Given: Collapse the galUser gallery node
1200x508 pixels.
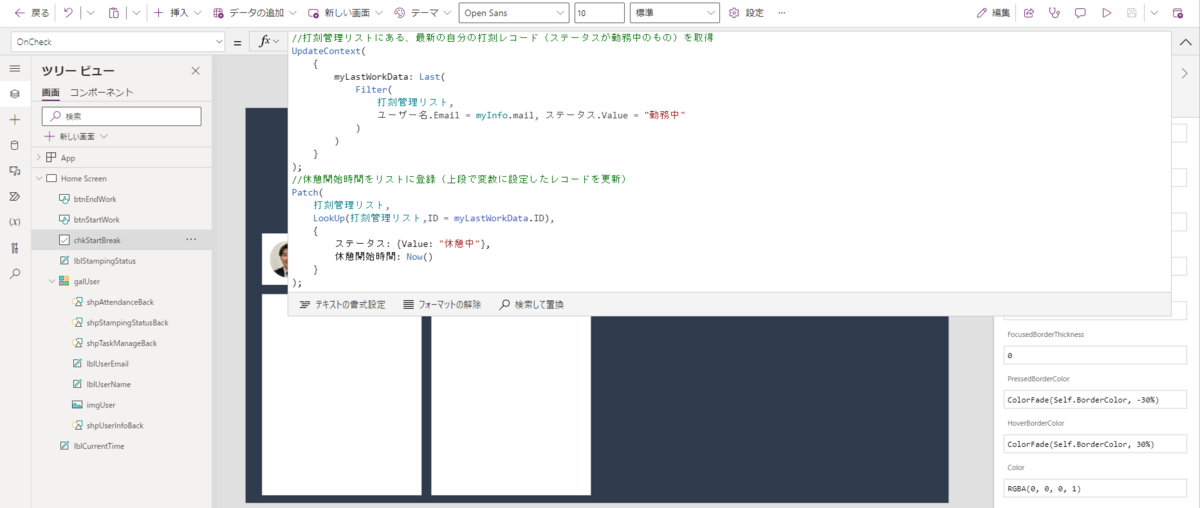Looking at the screenshot, I should coord(52,281).
